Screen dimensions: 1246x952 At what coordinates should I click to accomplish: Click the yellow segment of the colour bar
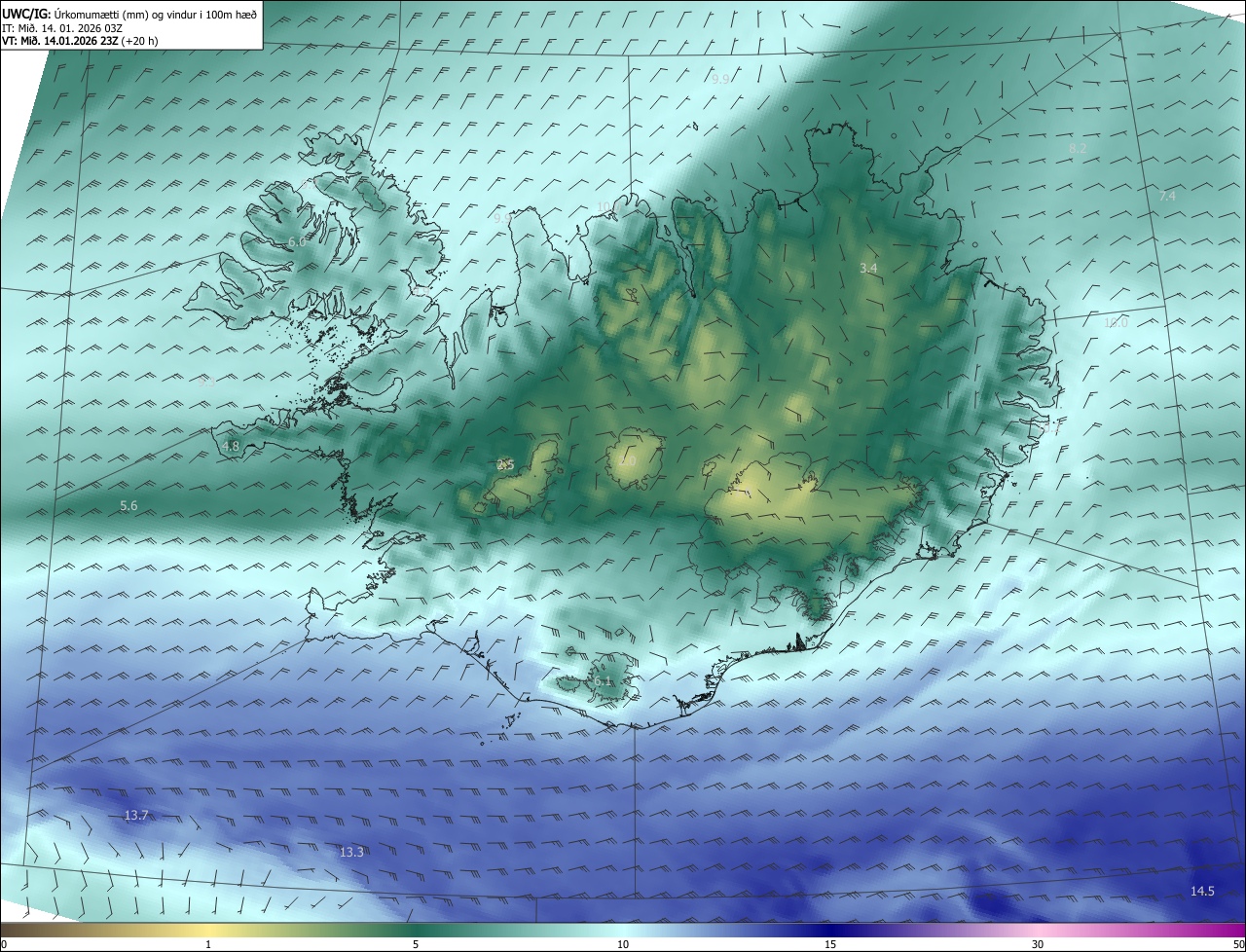(x=208, y=931)
